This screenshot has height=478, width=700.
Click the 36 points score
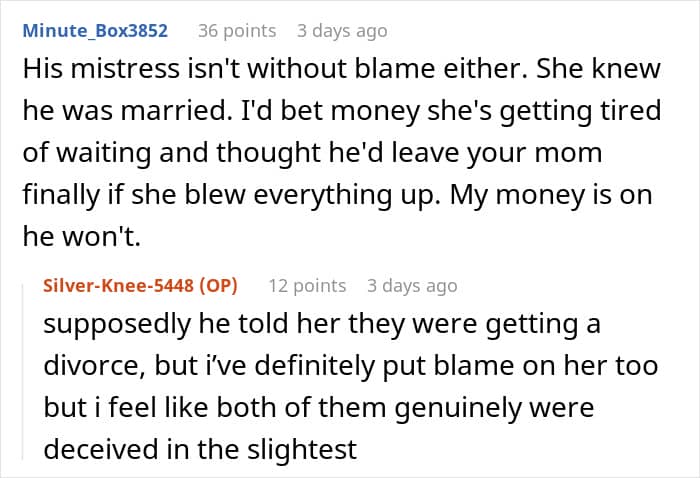click(x=237, y=31)
